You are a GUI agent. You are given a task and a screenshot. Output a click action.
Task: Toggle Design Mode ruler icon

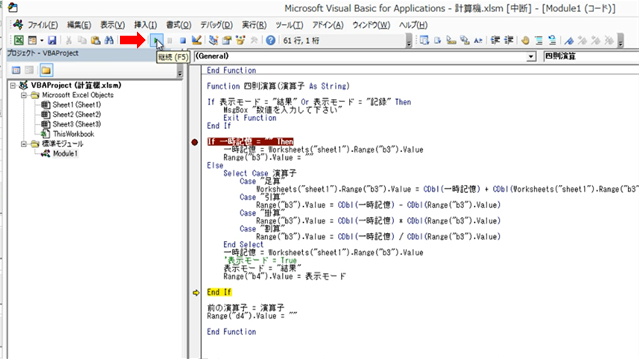(x=196, y=40)
